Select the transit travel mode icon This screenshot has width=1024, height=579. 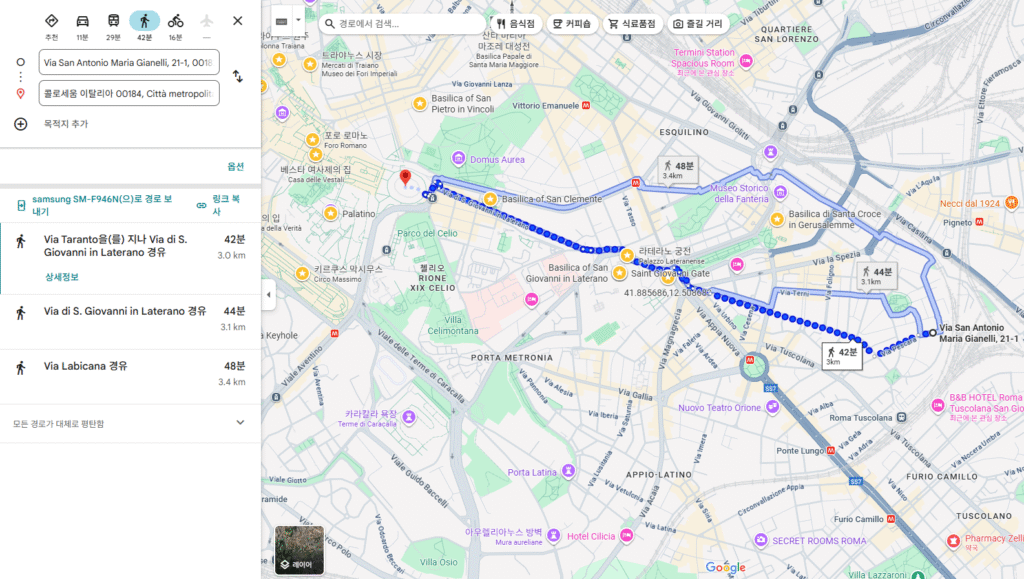tap(114, 21)
